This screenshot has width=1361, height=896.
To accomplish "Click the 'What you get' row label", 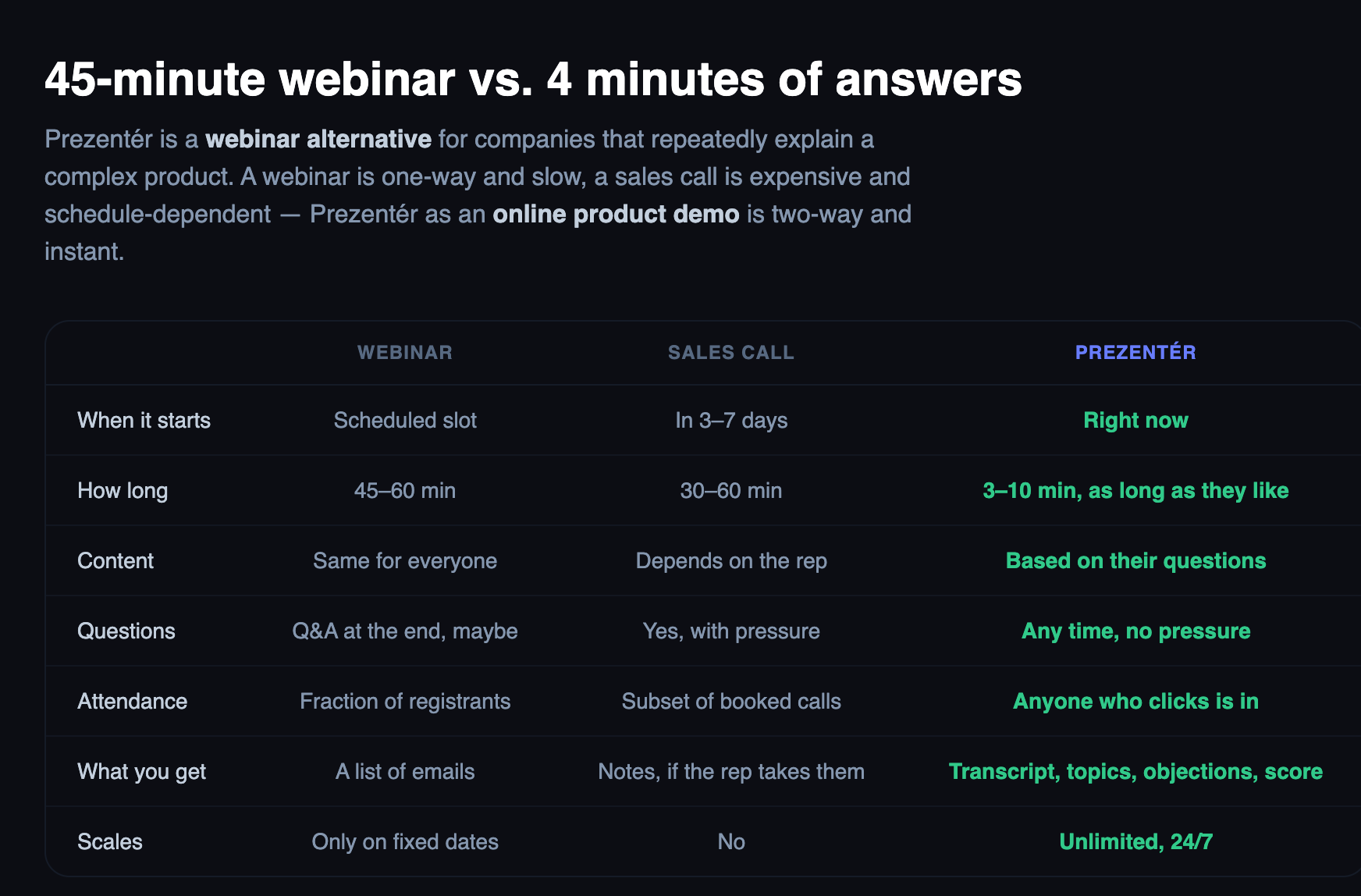I will pos(142,771).
